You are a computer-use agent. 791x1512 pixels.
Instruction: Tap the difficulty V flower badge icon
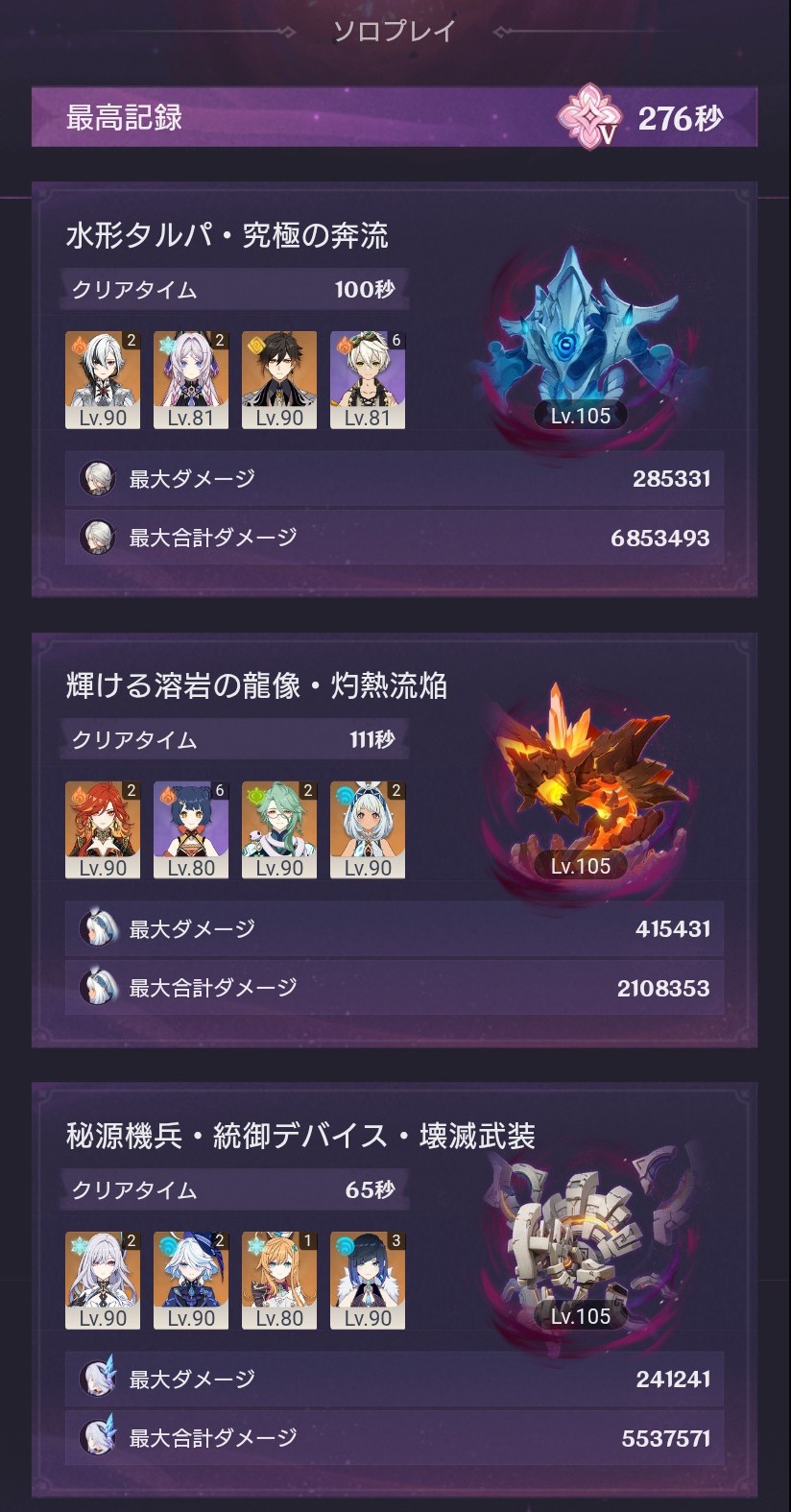pos(586,117)
